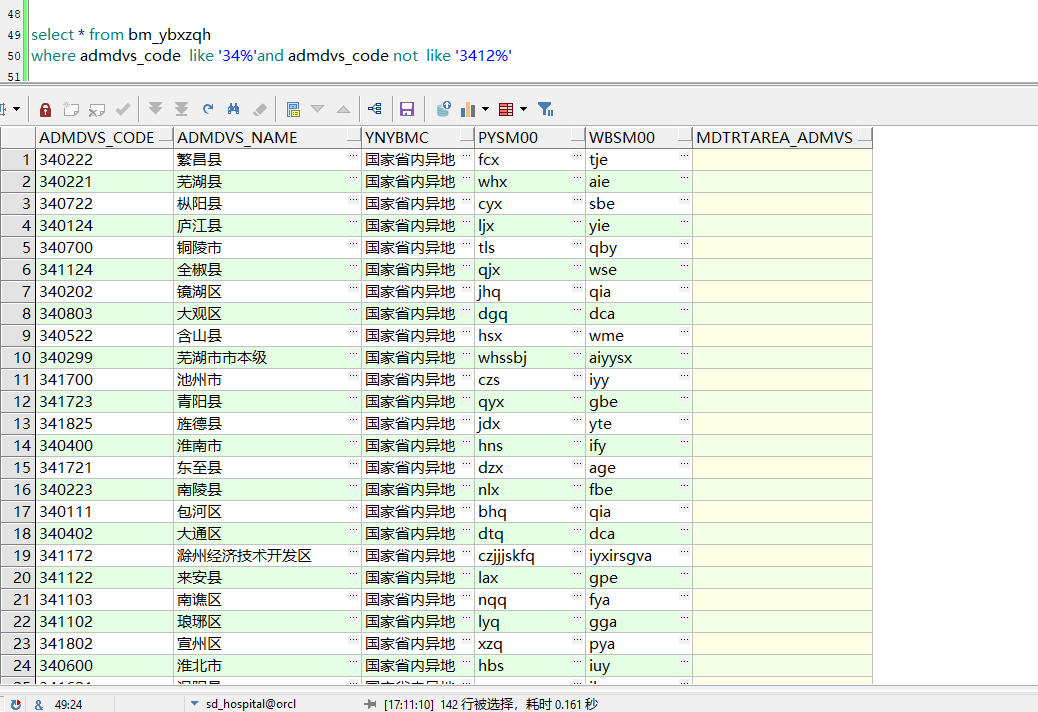Expand the red grid export dropdown arrow
Viewport: 1038px width, 712px height.
coord(523,109)
